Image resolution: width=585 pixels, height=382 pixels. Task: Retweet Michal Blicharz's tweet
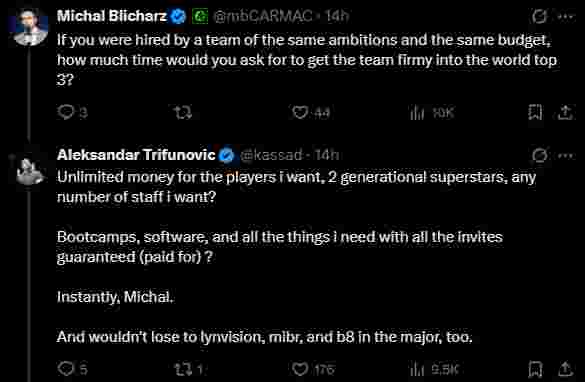(x=183, y=112)
